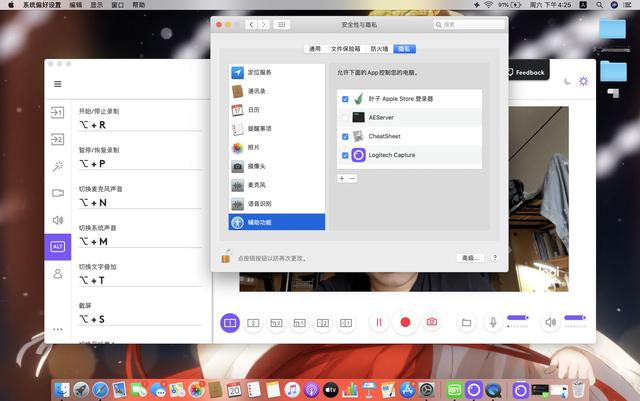
Task: Select 摄像头 in privacy list
Action: [x=277, y=166]
